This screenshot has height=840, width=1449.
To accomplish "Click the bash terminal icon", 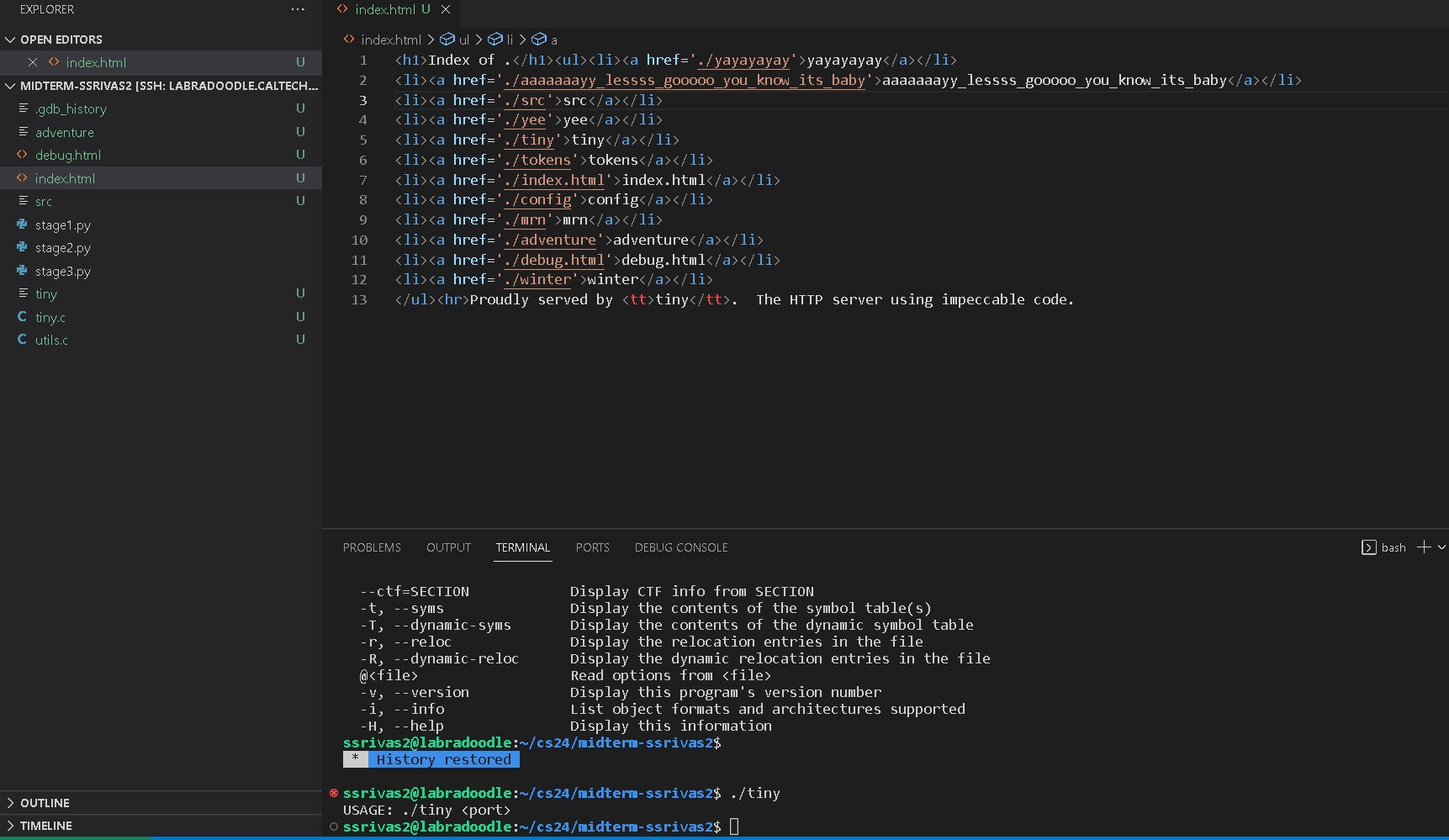I will point(1368,547).
